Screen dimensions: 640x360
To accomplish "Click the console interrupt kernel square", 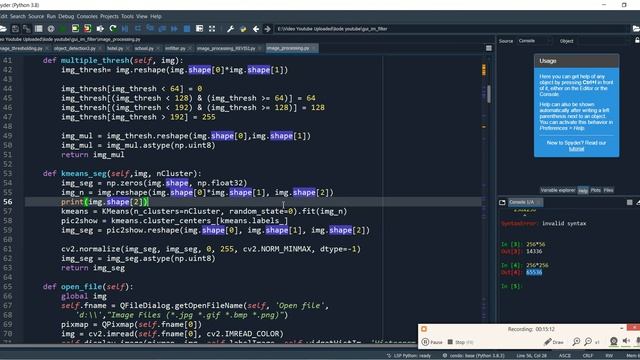I will pyautogui.click(x=629, y=202).
